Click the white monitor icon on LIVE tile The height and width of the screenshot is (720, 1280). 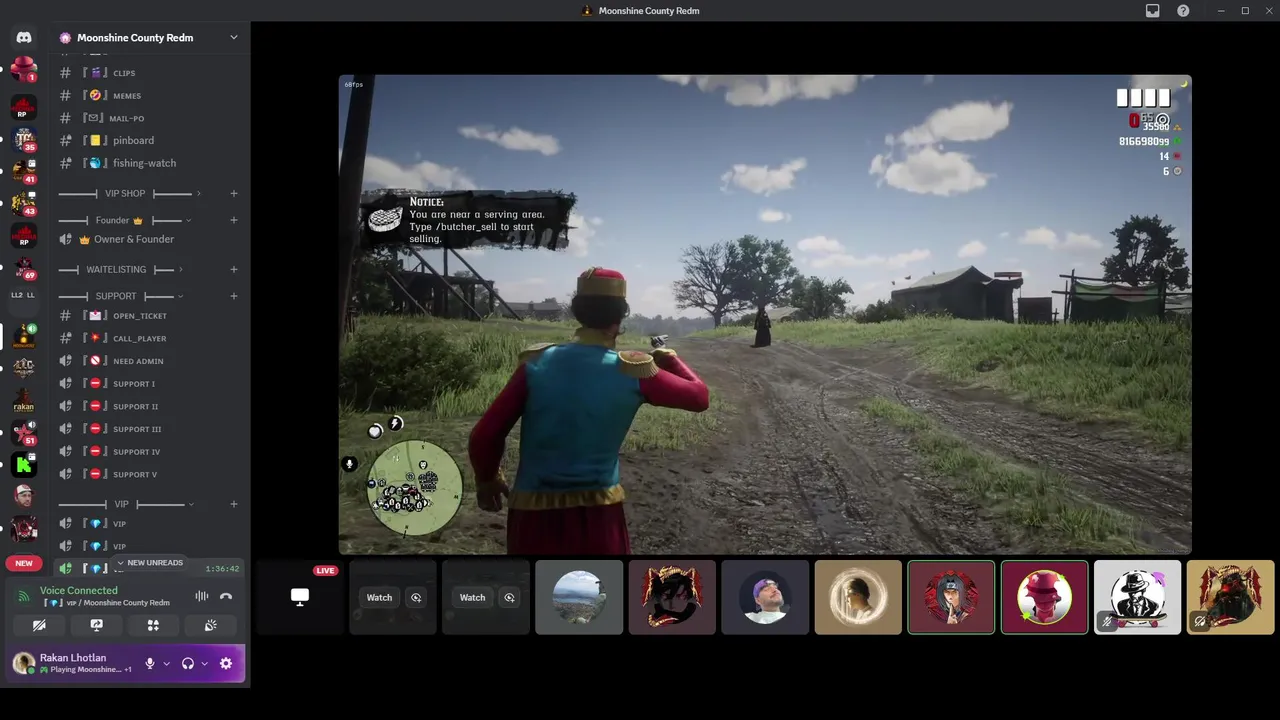(299, 597)
